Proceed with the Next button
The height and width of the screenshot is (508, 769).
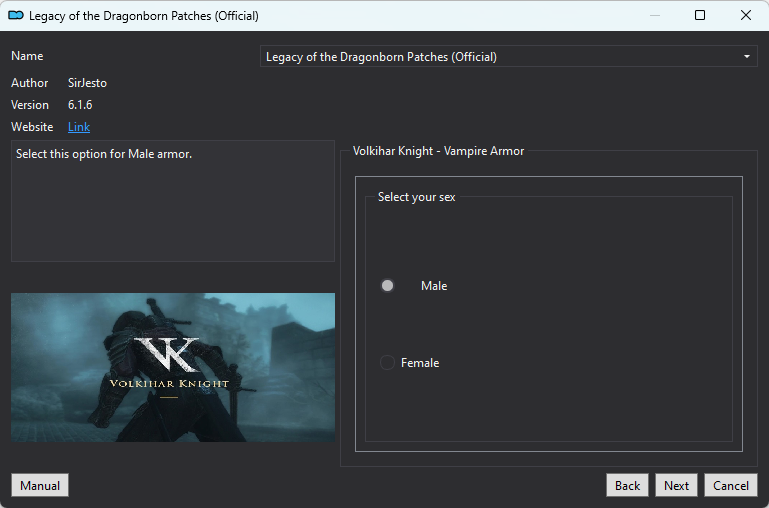(676, 485)
